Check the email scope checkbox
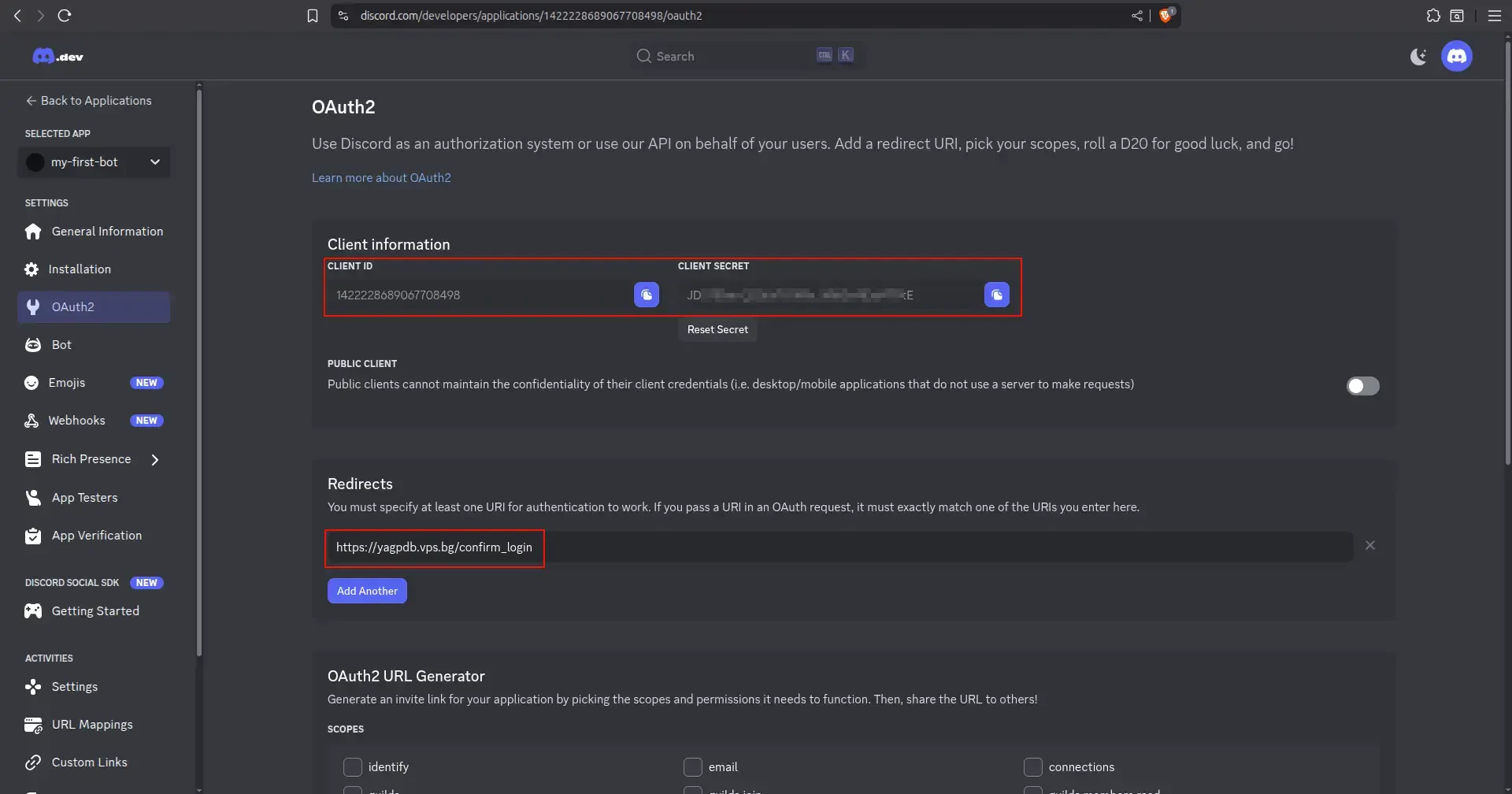The height and width of the screenshot is (794, 1512). [693, 766]
